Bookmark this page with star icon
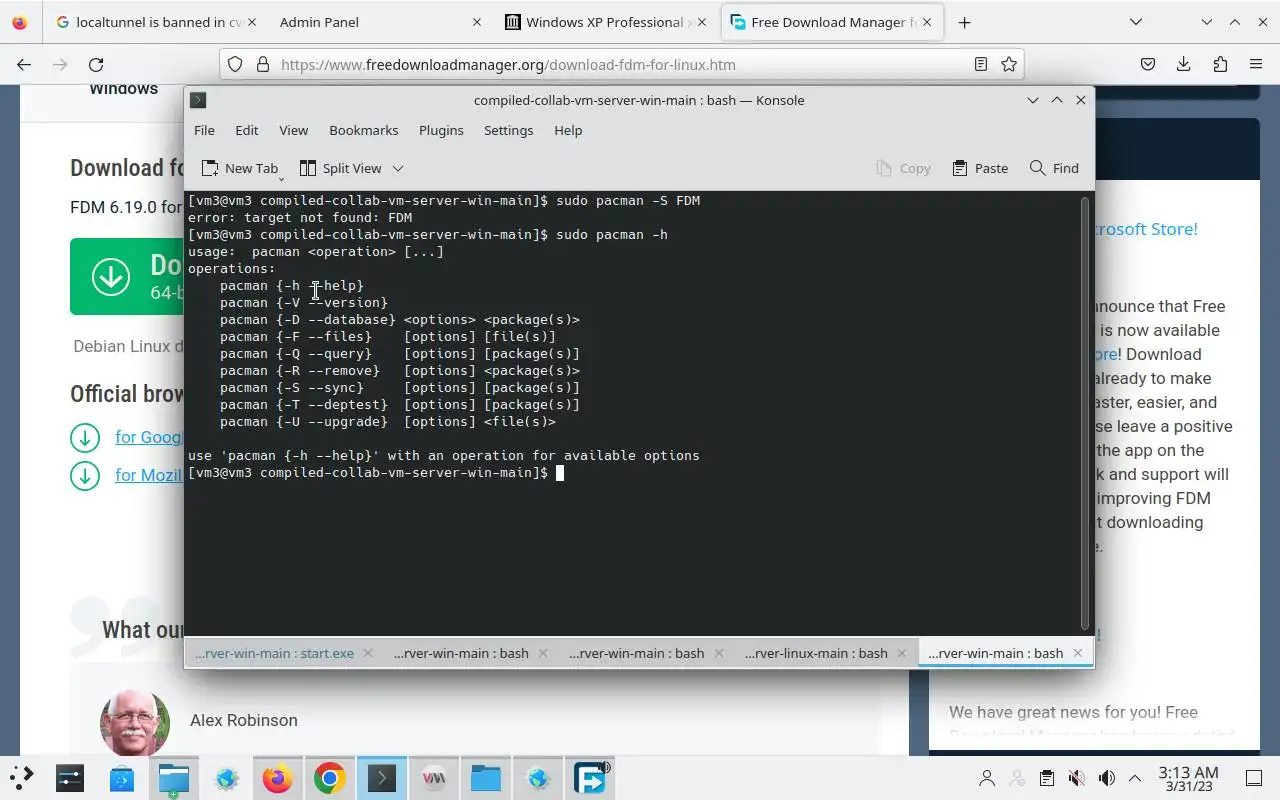 pyautogui.click(x=1009, y=64)
